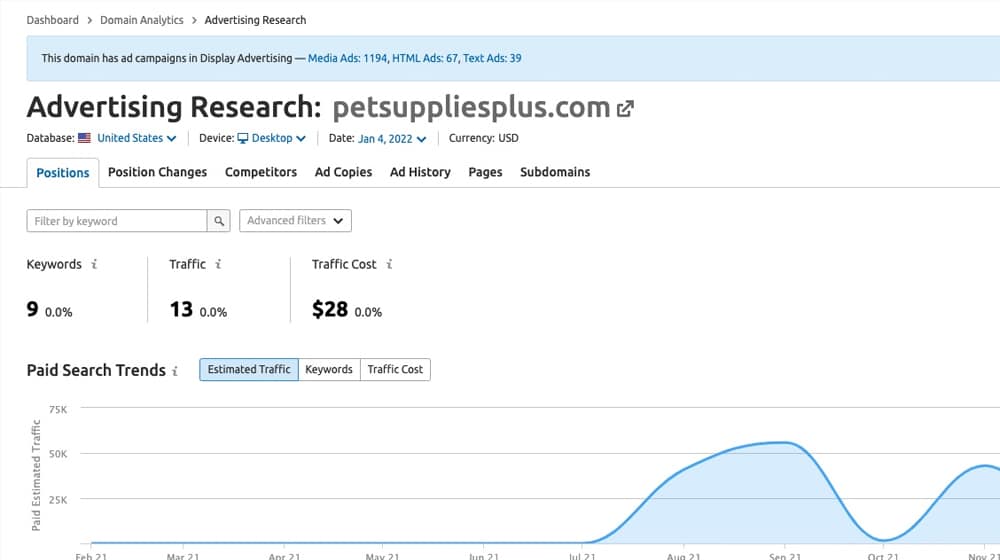Show info icon next to Traffic metric
Viewport: 1000px width, 560px height.
tap(218, 264)
